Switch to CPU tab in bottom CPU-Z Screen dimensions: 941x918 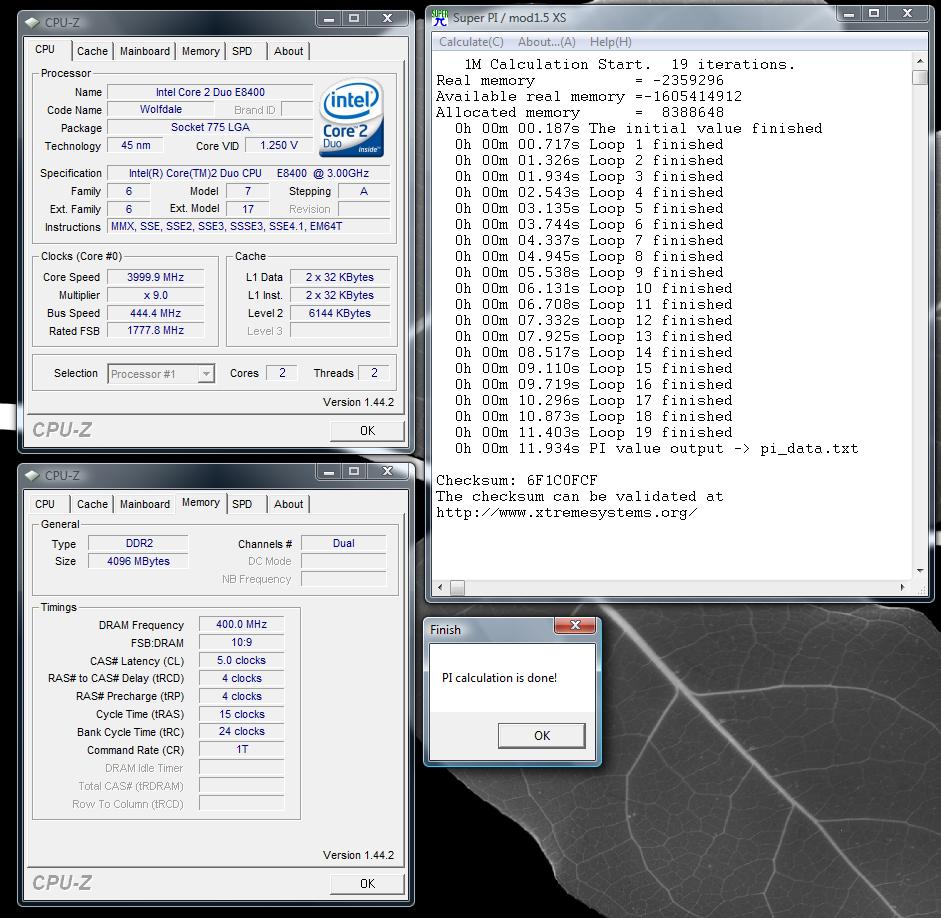click(45, 505)
